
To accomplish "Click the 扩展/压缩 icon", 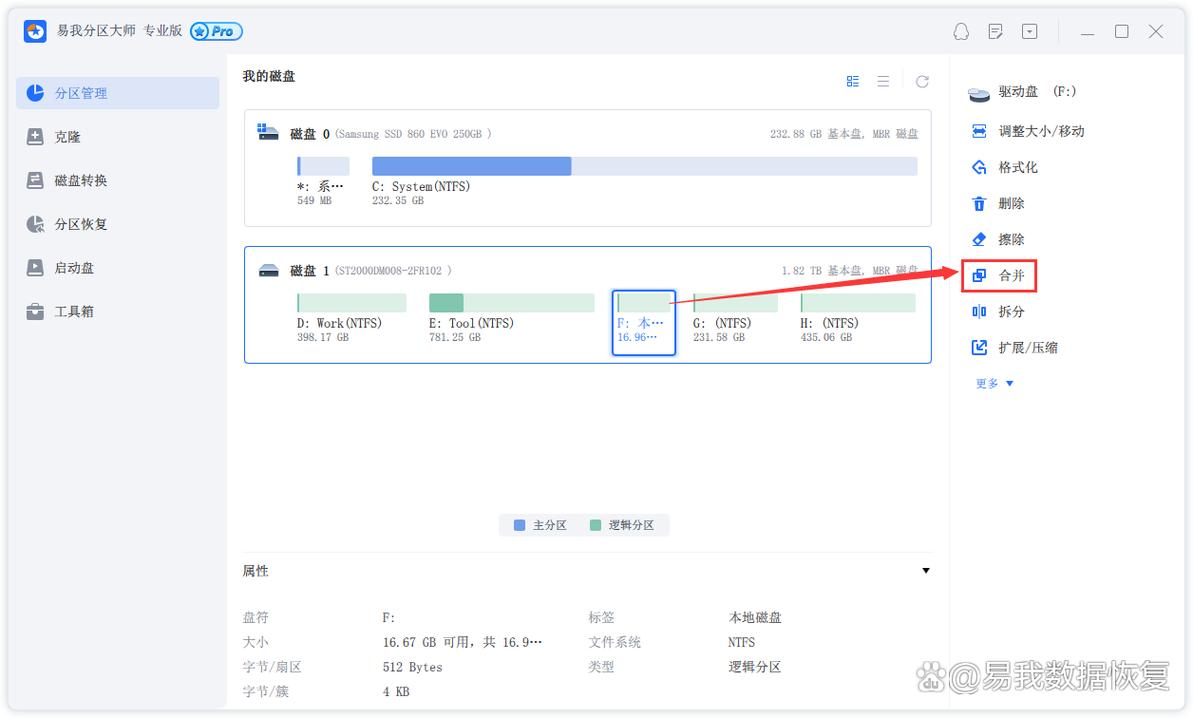I will (x=979, y=348).
